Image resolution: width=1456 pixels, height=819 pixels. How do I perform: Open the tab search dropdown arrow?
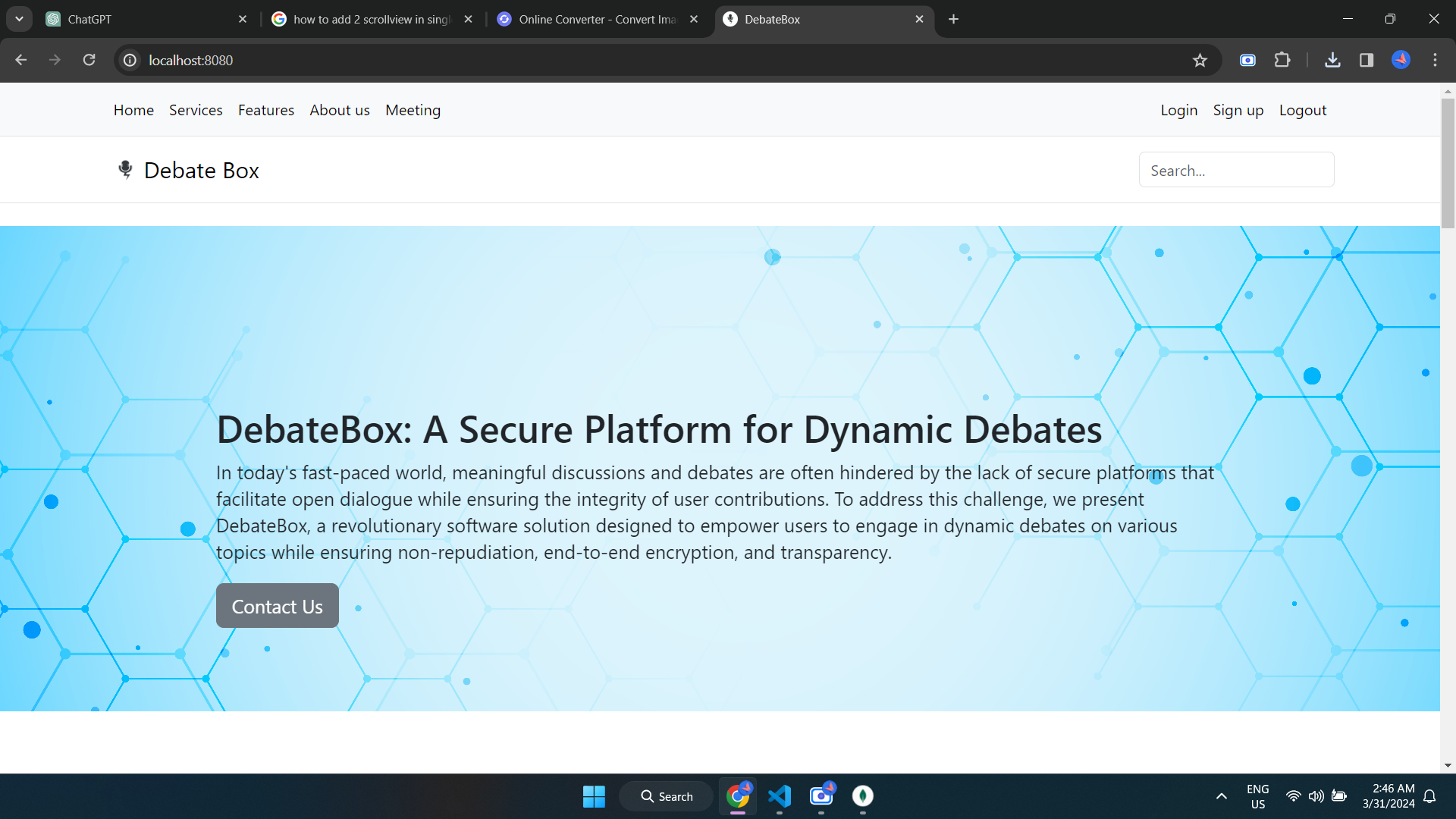click(x=19, y=19)
